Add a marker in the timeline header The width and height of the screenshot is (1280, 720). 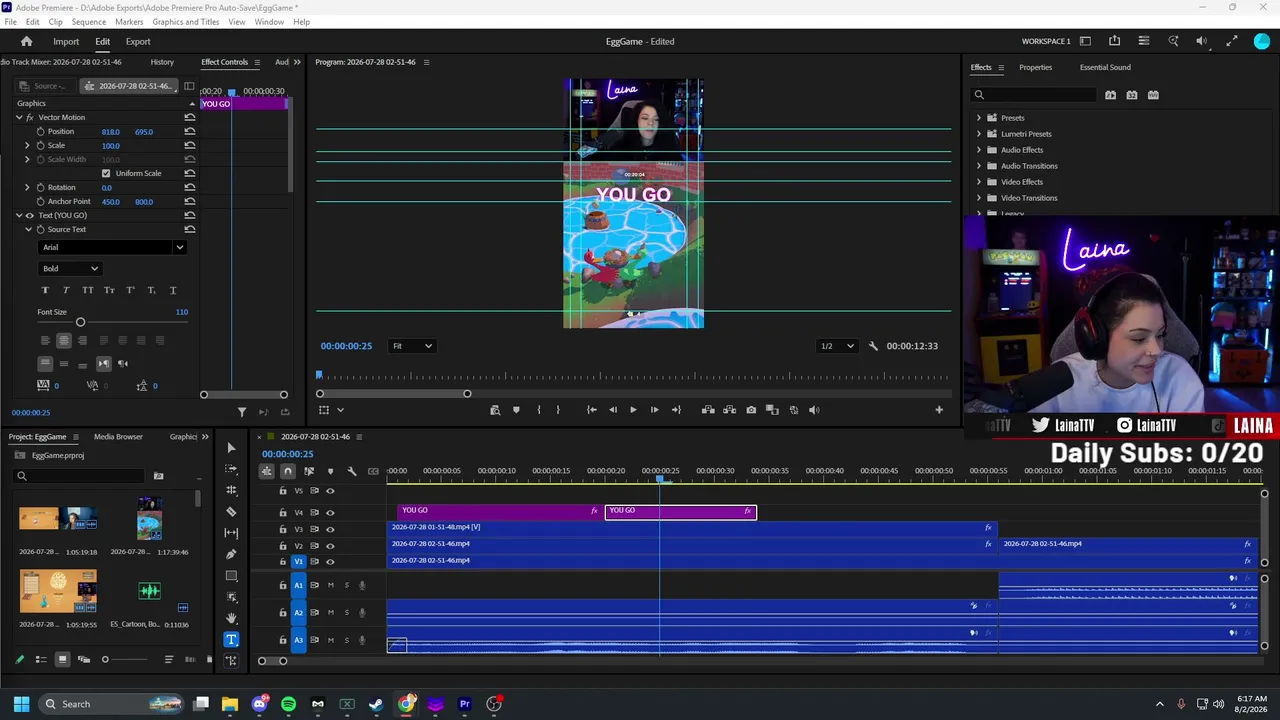(x=330, y=471)
